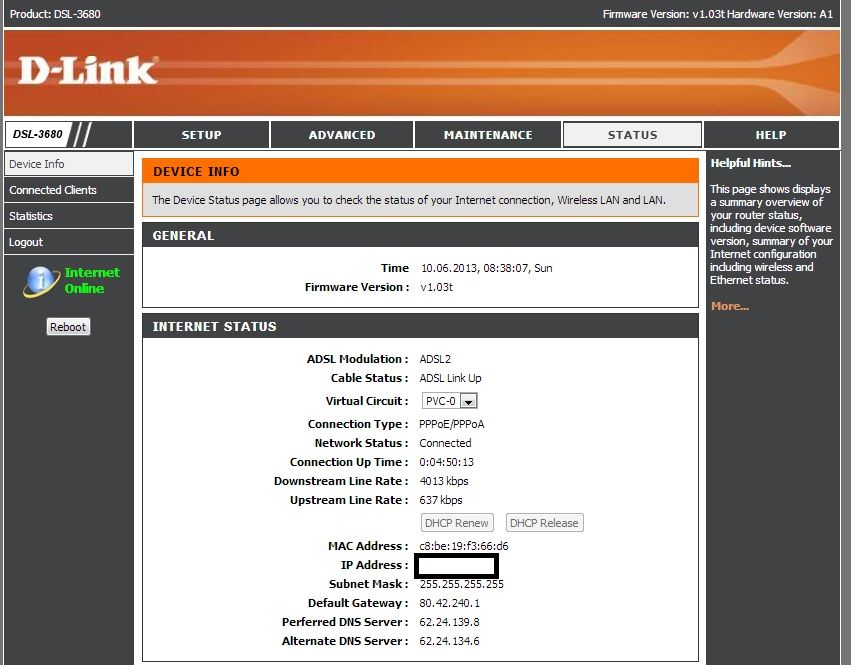Open Device Info in the sidebar
Image resolution: width=851 pixels, height=665 pixels.
pos(68,164)
